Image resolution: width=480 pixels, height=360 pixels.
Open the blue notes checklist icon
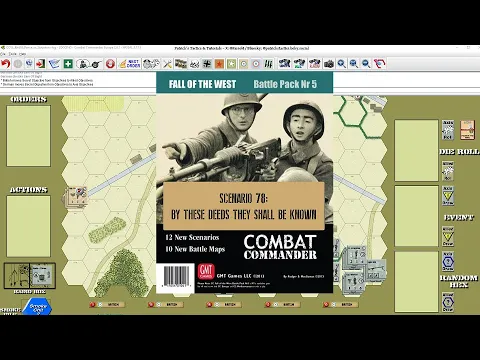[x=54, y=63]
